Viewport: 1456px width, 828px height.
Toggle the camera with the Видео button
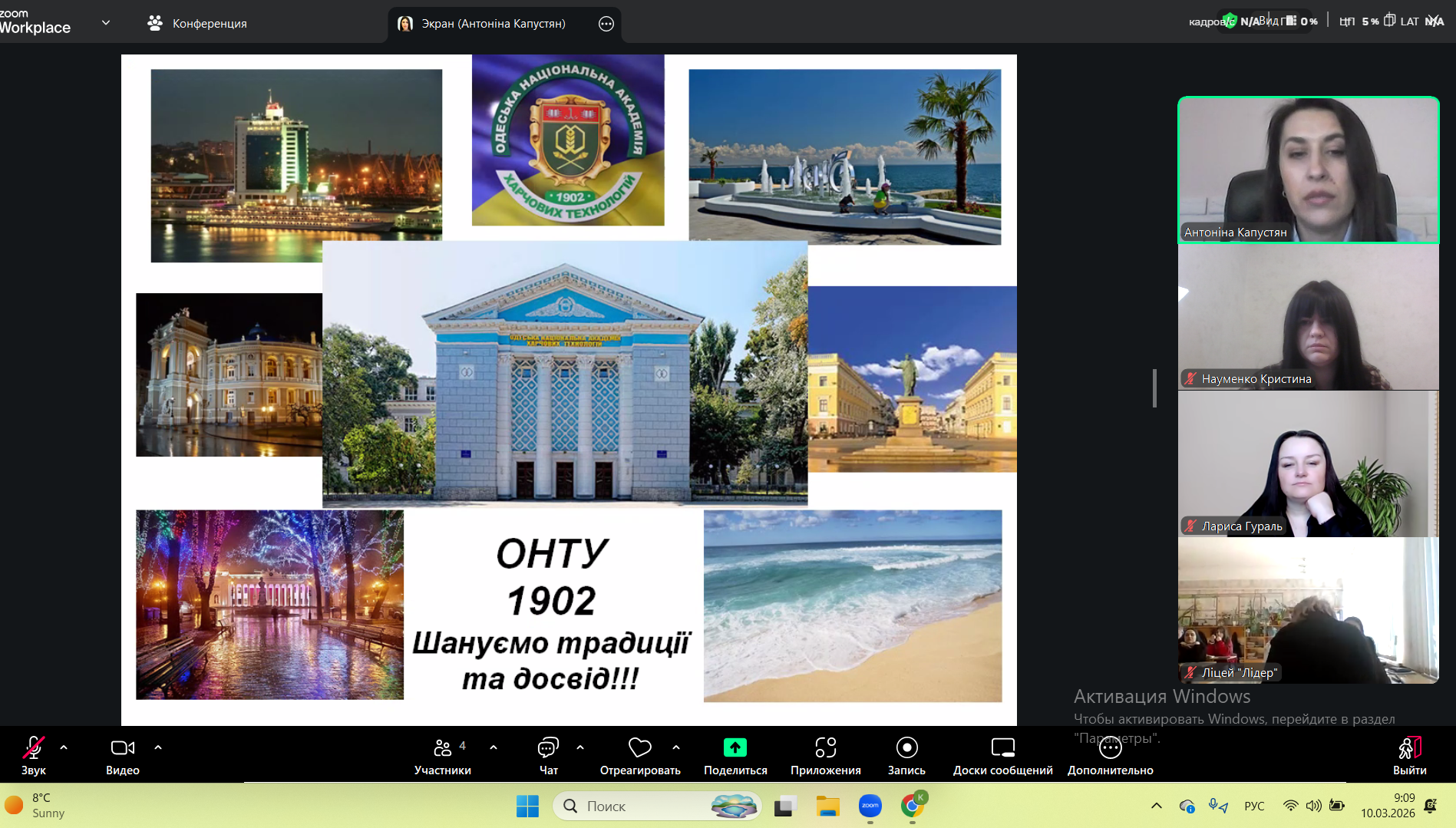click(123, 756)
